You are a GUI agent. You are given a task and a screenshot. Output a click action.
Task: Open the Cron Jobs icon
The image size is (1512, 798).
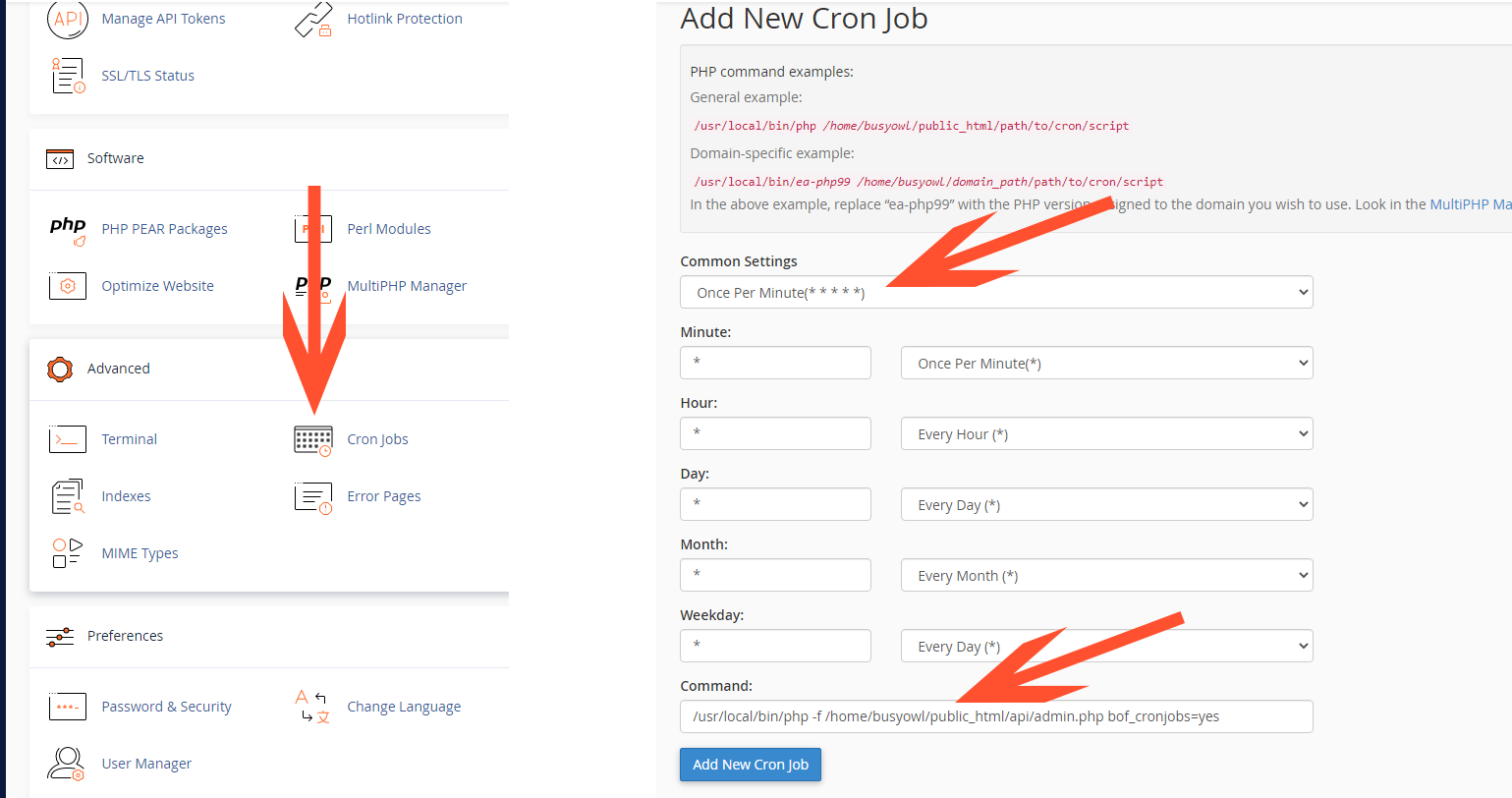click(x=313, y=439)
